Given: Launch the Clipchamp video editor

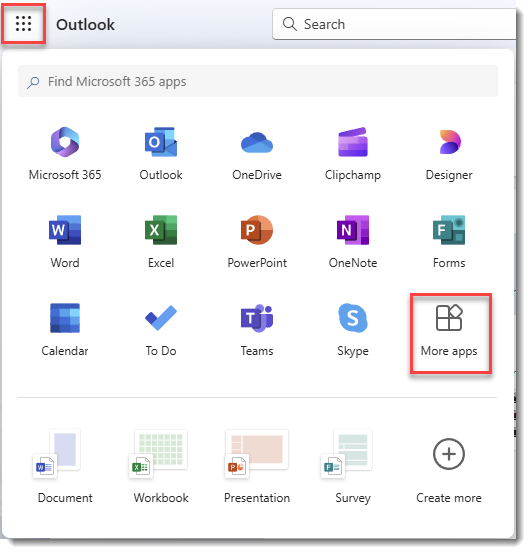Looking at the screenshot, I should click(353, 154).
